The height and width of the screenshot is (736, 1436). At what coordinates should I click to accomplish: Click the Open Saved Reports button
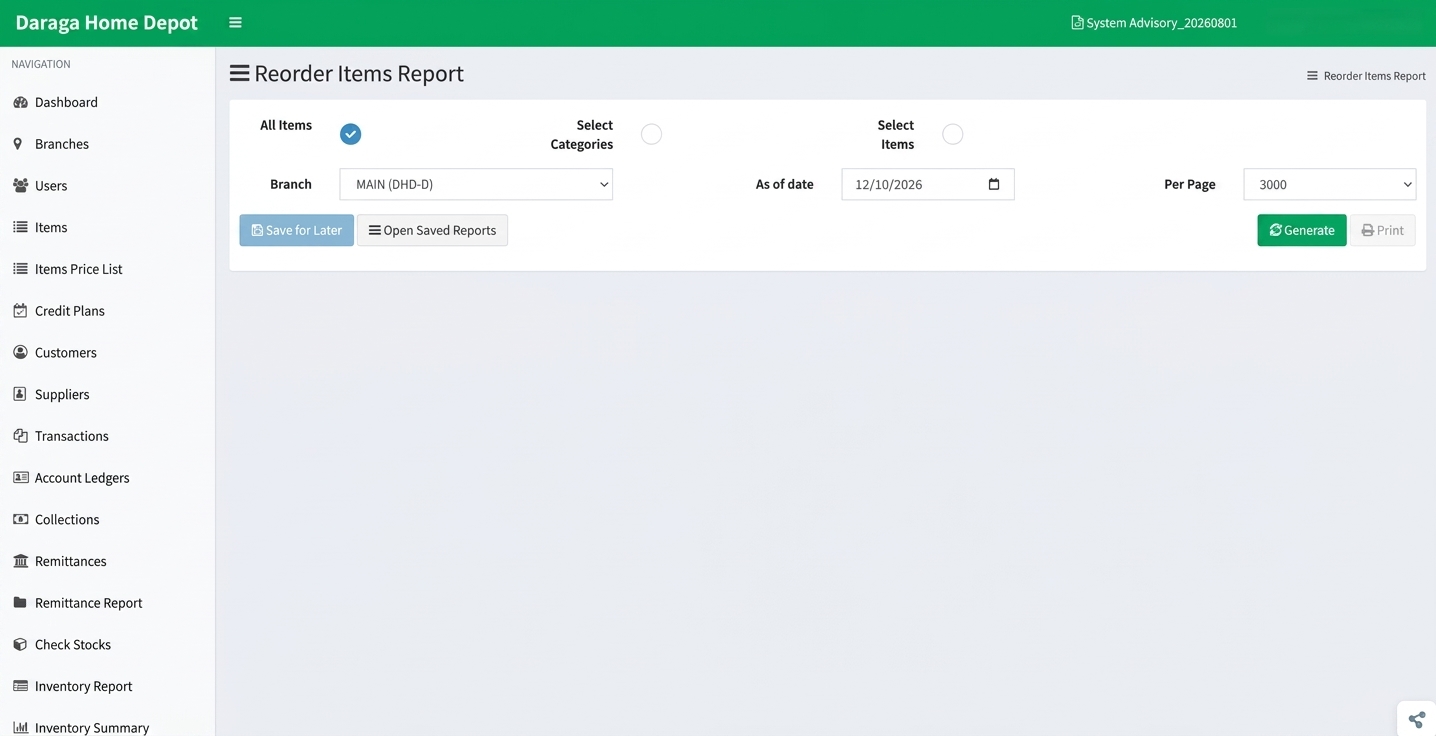(432, 230)
